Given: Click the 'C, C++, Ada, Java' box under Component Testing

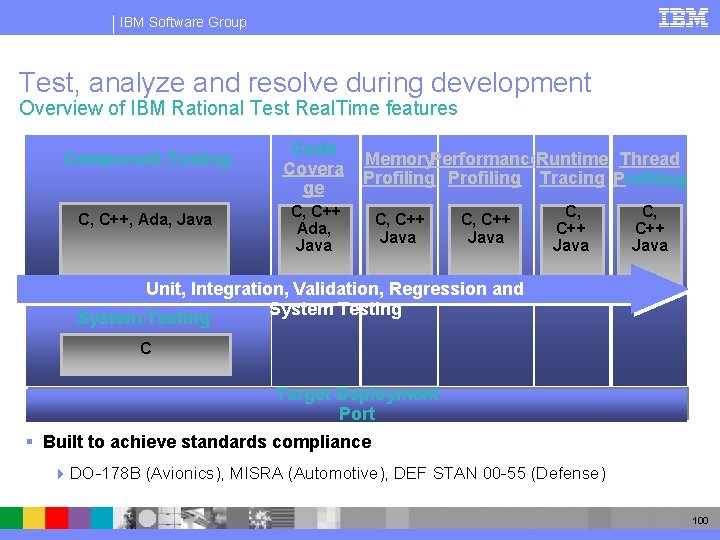Looking at the screenshot, I should point(145,239).
